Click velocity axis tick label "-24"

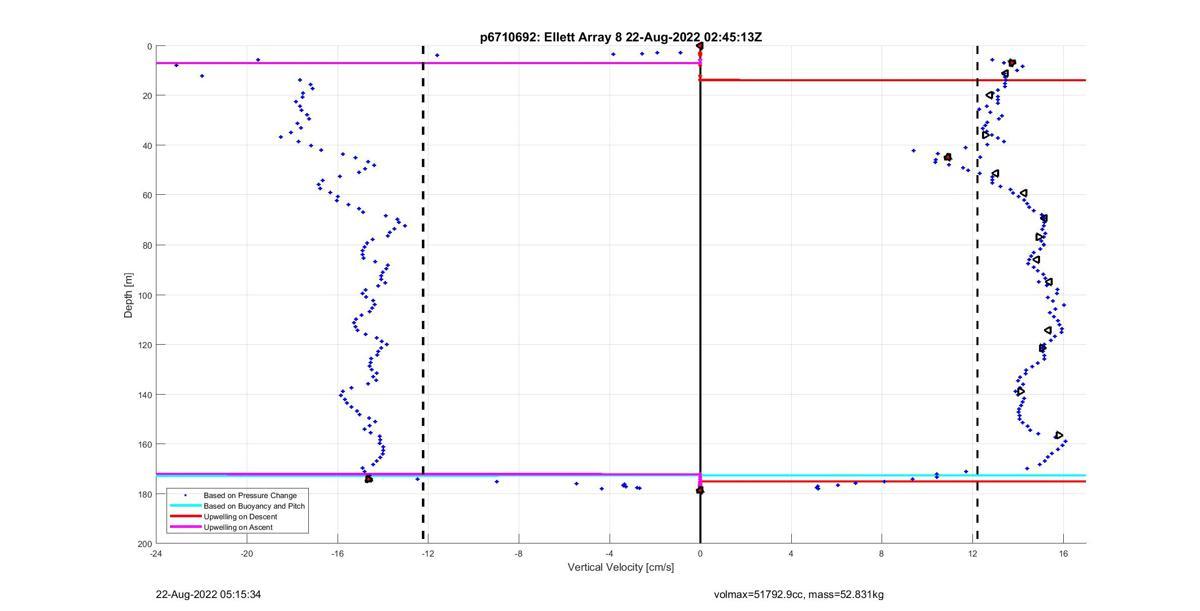pyautogui.click(x=156, y=553)
